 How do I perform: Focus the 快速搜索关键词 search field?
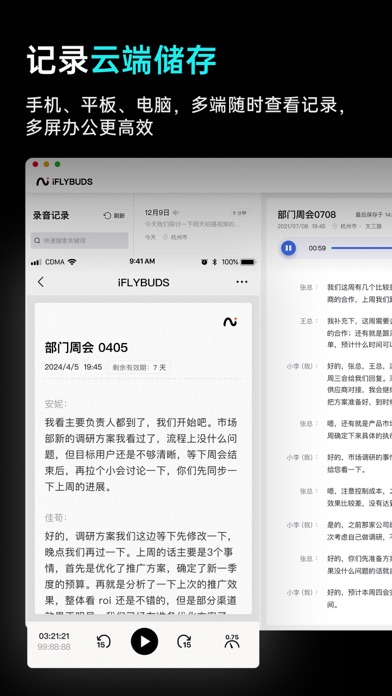click(79, 241)
